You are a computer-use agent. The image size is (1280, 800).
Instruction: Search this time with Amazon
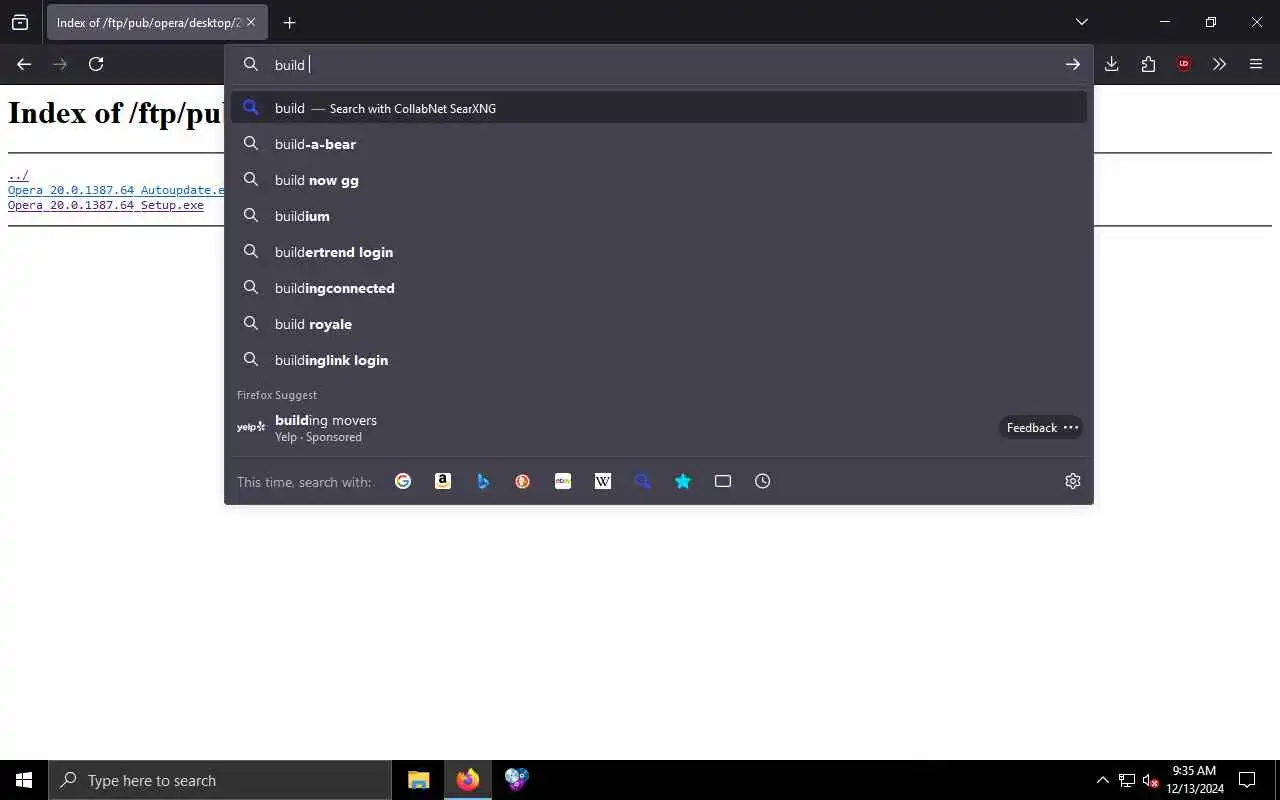(x=443, y=481)
